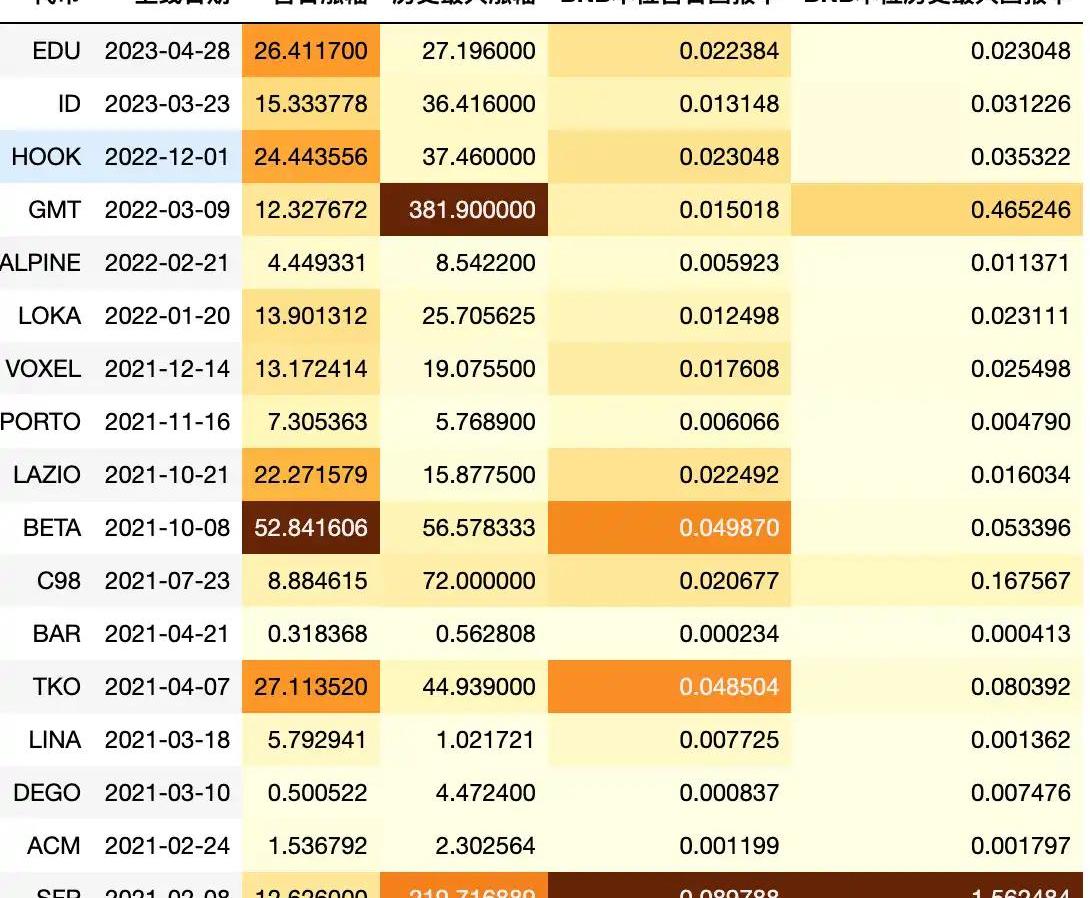Select the cell 0.004790
Image resolution: width=1090 pixels, height=898 pixels.
click(1020, 421)
